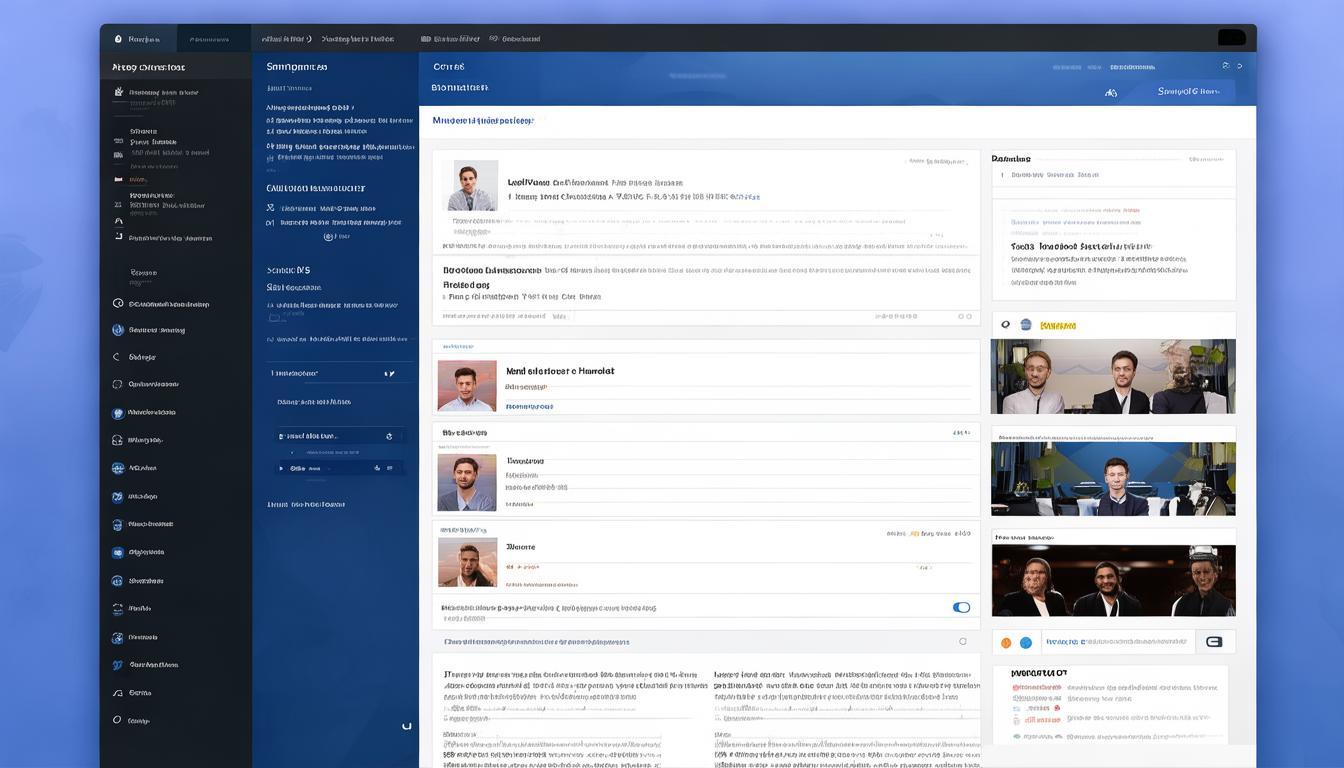Click the orange circle icon beside the dark button
This screenshot has width=1344, height=768.
pyautogui.click(x=1007, y=643)
